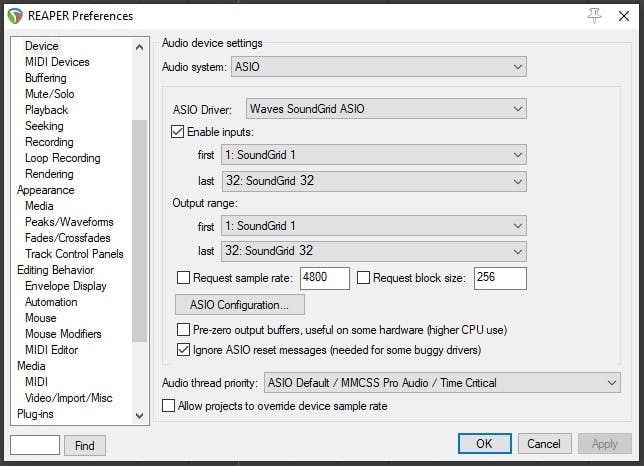The height and width of the screenshot is (466, 644).
Task: Check Allow projects to override device sample rate
Action: coord(168,406)
